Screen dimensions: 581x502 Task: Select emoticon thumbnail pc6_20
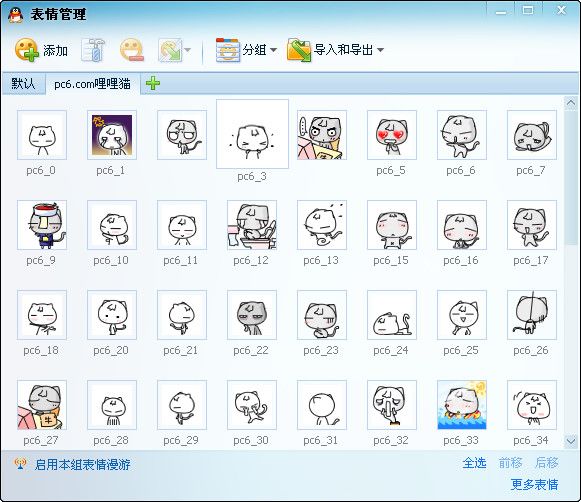(112, 315)
